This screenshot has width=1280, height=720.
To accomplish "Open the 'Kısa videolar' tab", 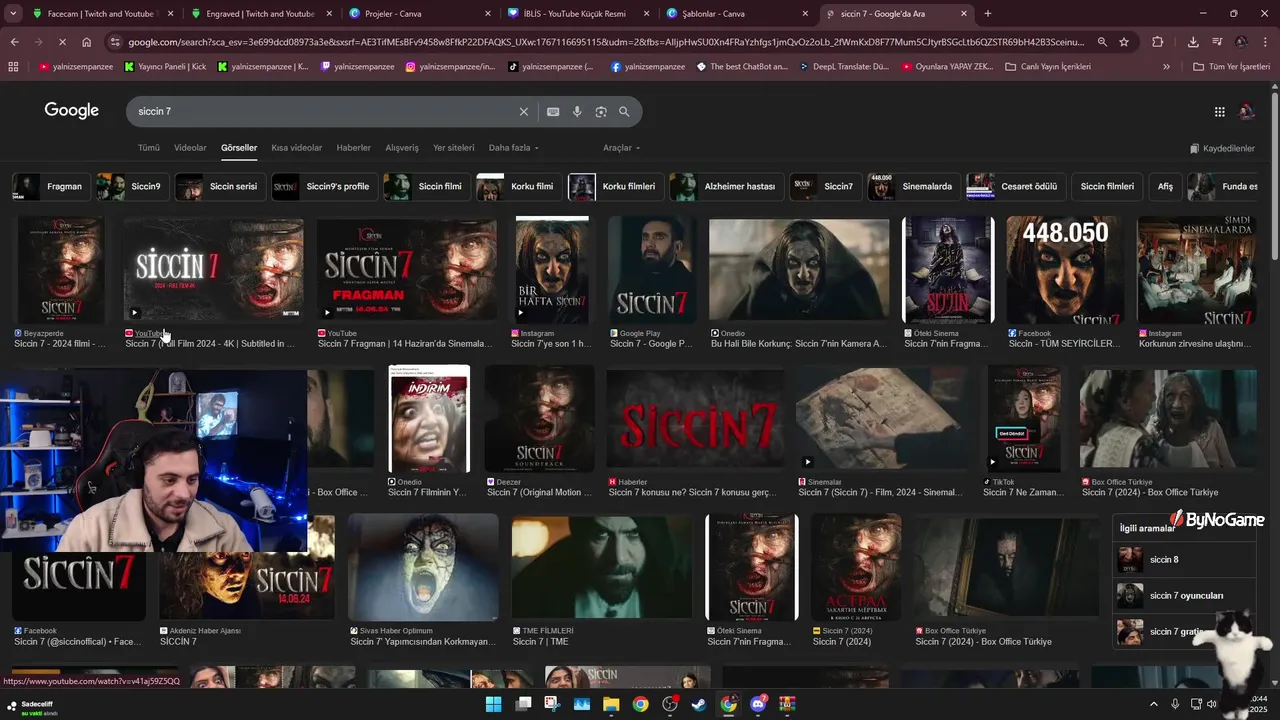I will pyautogui.click(x=297, y=148).
